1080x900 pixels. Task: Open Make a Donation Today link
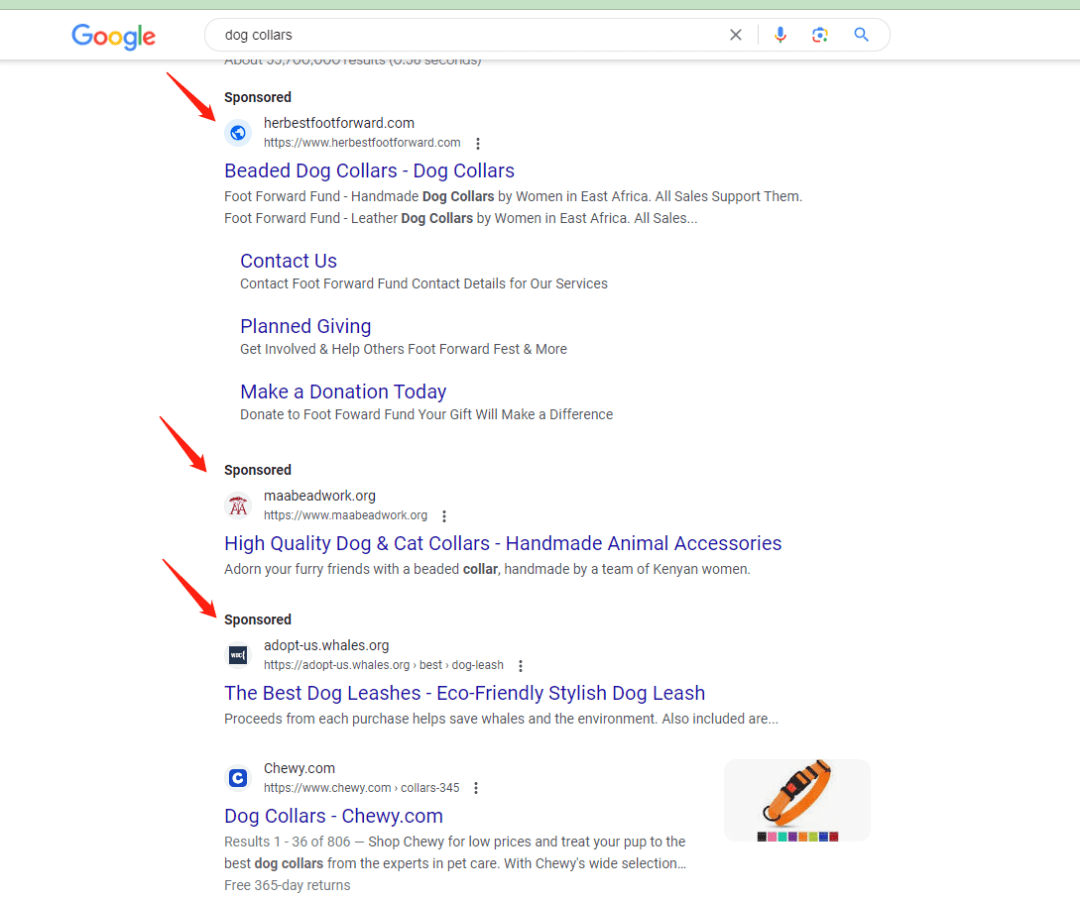tap(343, 392)
